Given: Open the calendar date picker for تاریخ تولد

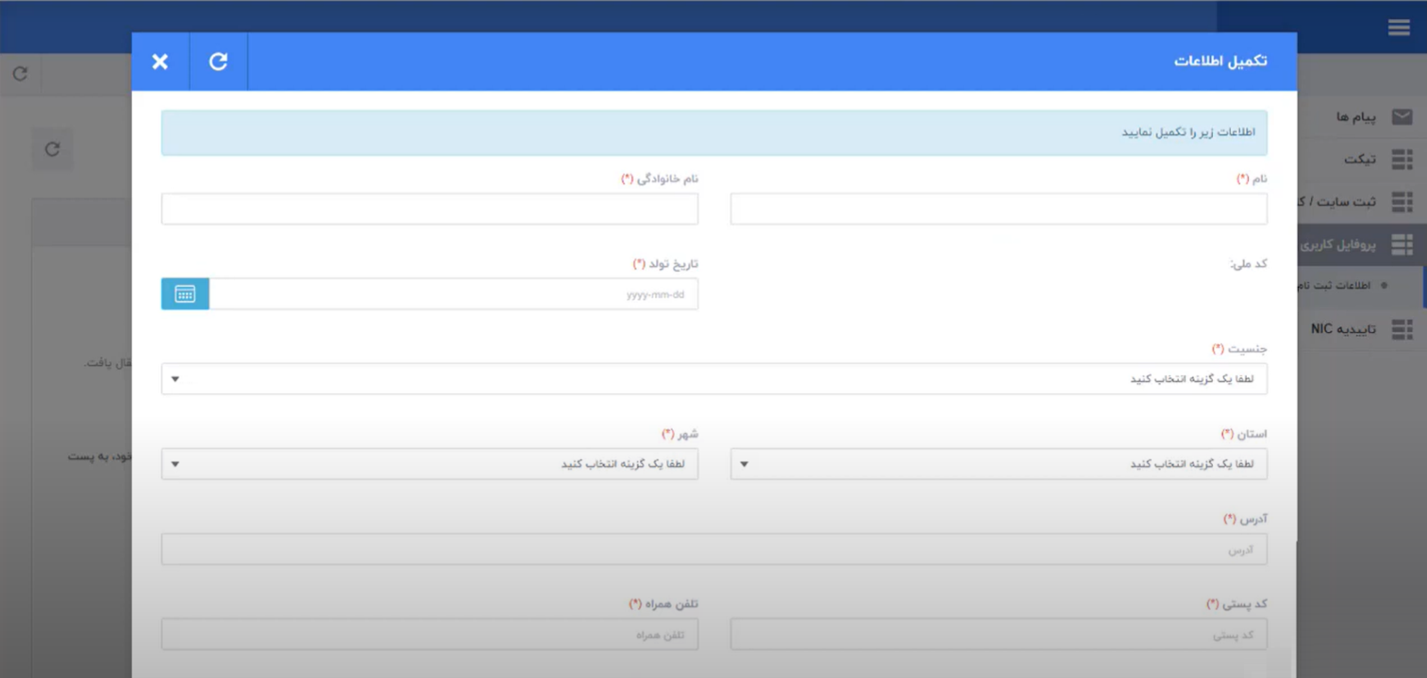Looking at the screenshot, I should [x=185, y=294].
